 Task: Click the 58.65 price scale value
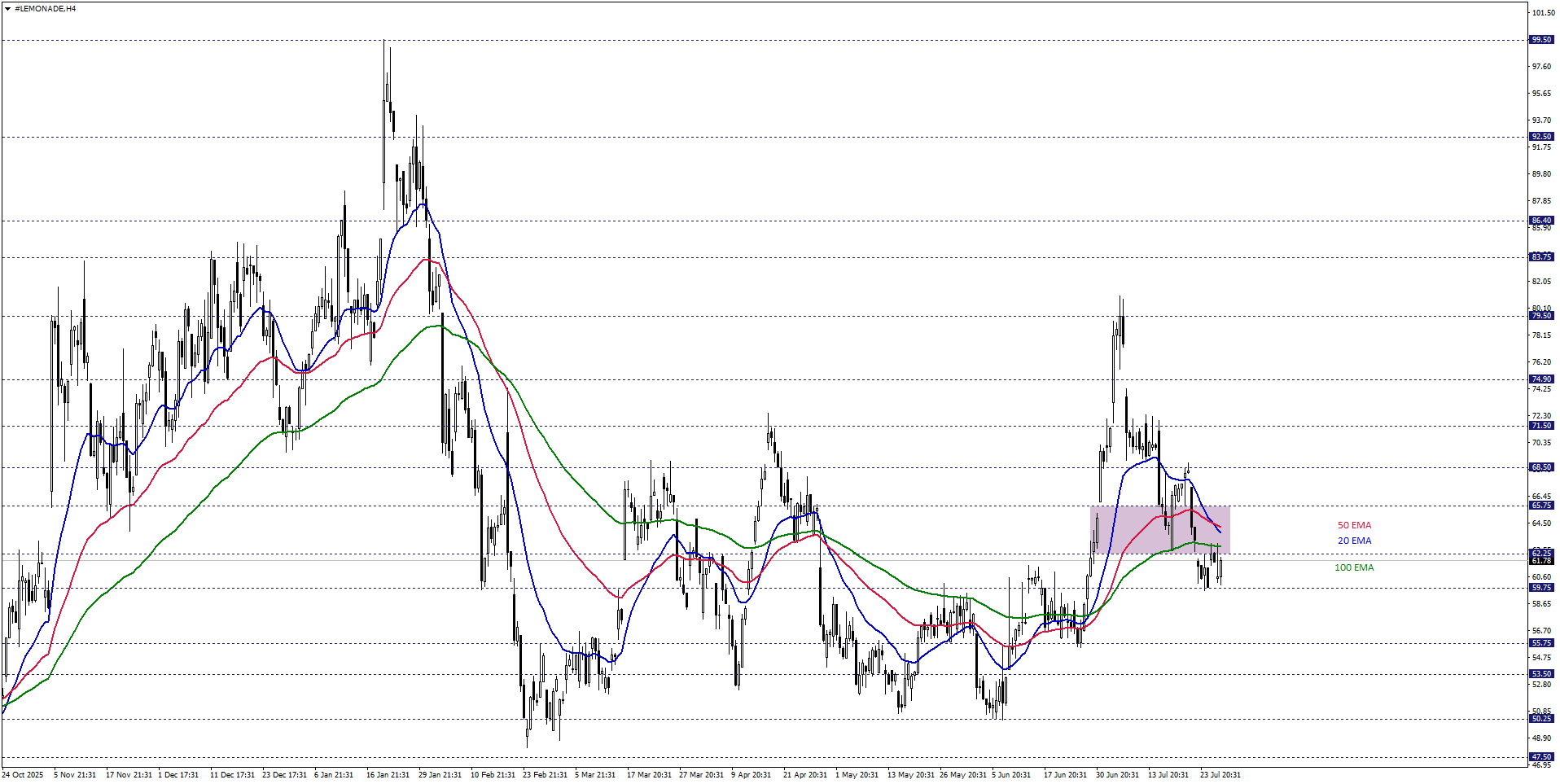click(1541, 604)
